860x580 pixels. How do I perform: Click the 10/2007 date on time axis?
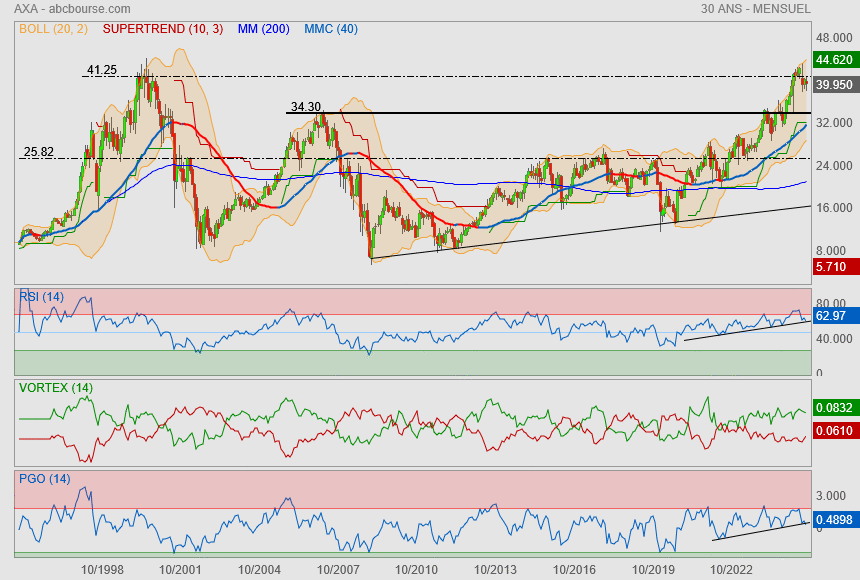click(x=337, y=569)
